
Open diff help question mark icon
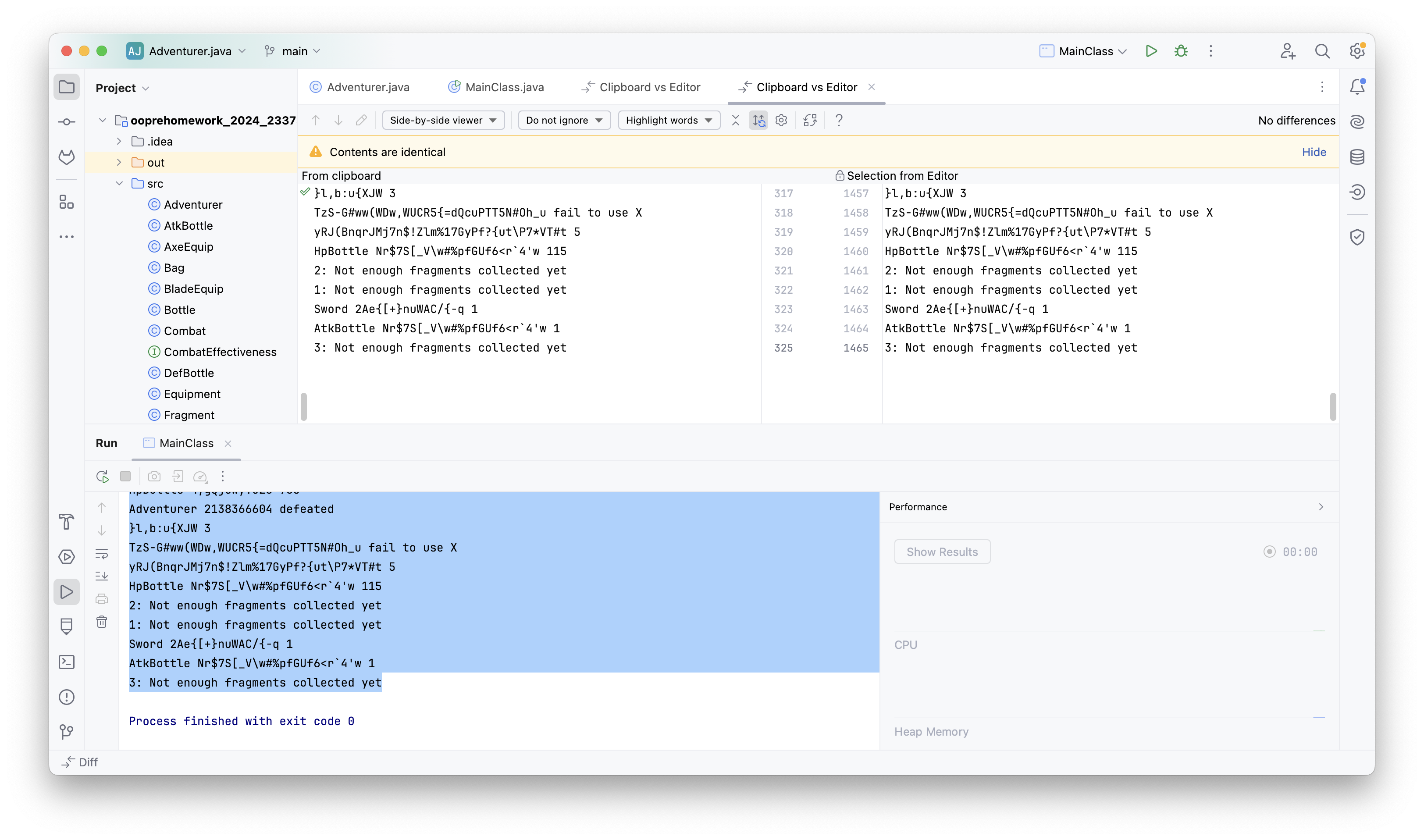(x=839, y=120)
